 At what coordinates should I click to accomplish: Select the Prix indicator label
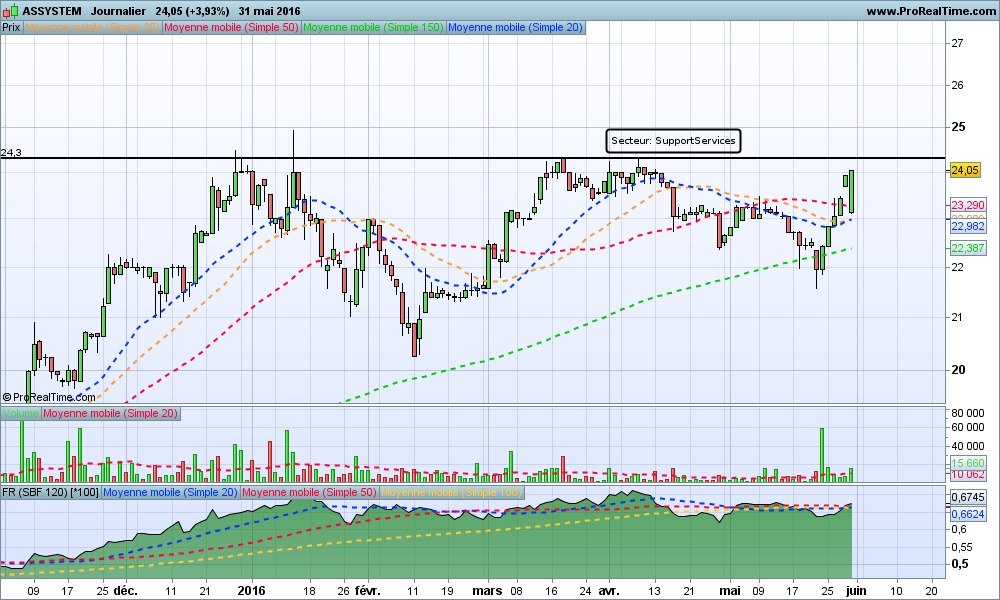11,27
